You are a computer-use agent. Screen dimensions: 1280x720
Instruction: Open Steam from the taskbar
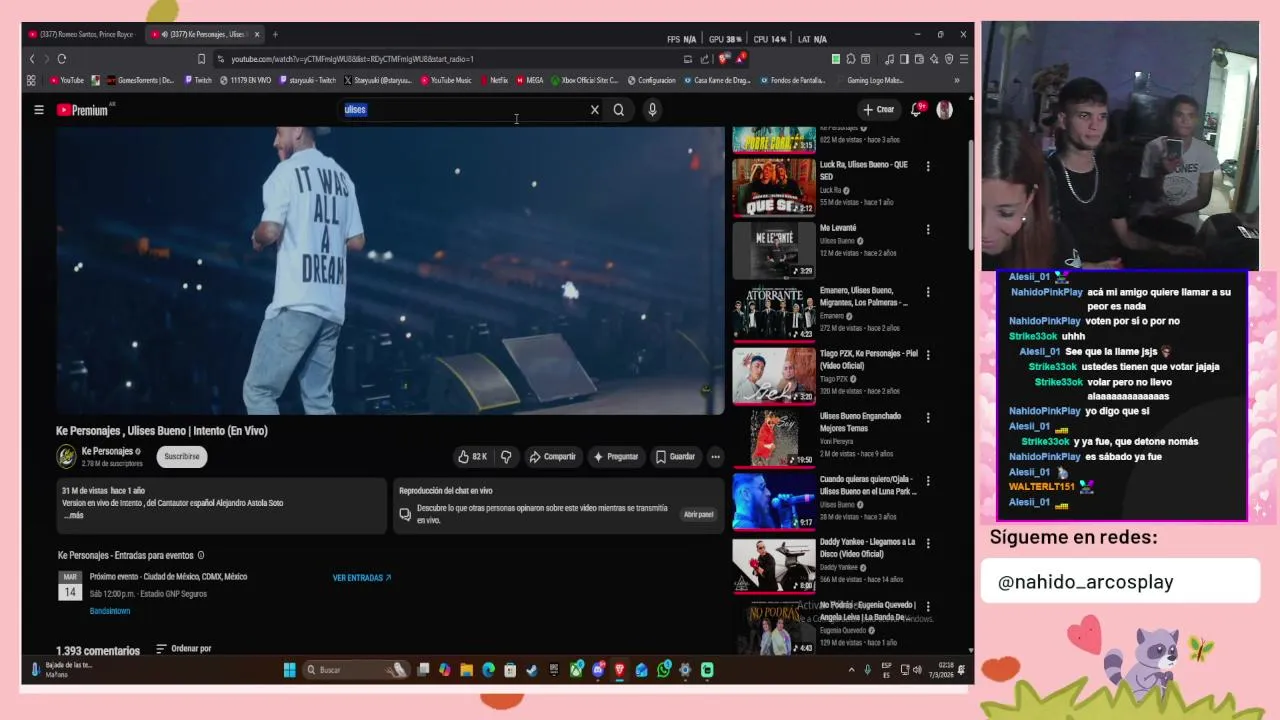tap(532, 670)
